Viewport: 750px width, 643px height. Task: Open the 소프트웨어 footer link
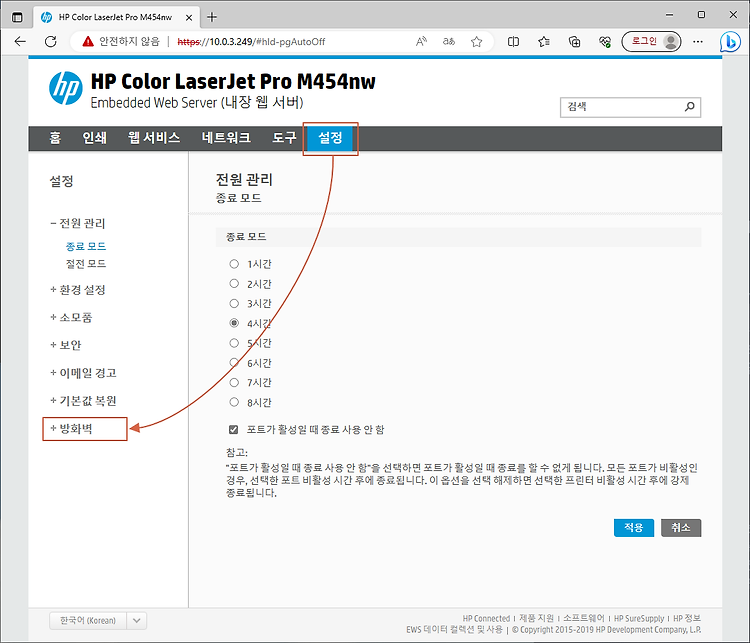click(584, 619)
